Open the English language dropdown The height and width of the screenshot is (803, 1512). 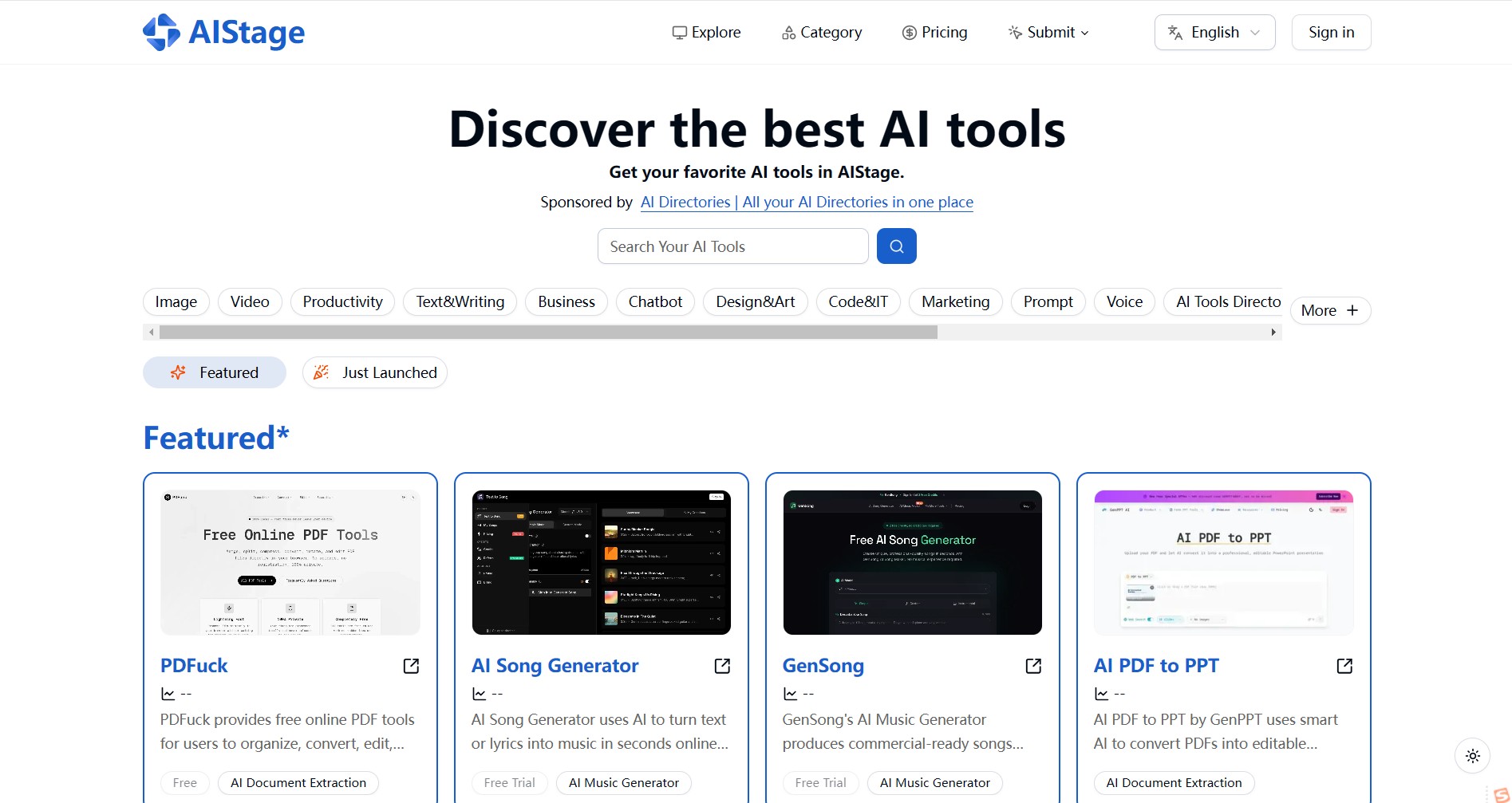pos(1214,33)
